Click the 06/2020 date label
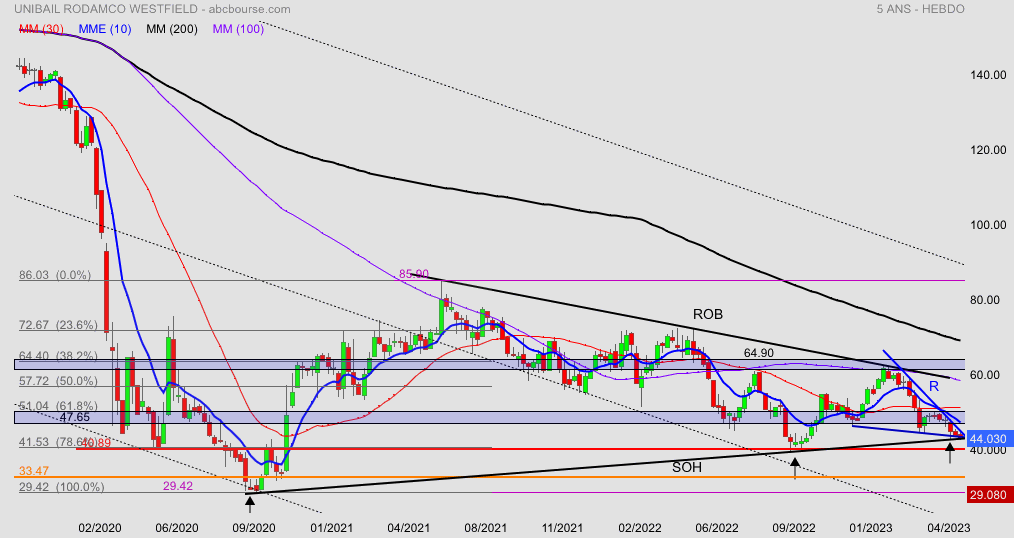1014x538 pixels. tap(177, 528)
